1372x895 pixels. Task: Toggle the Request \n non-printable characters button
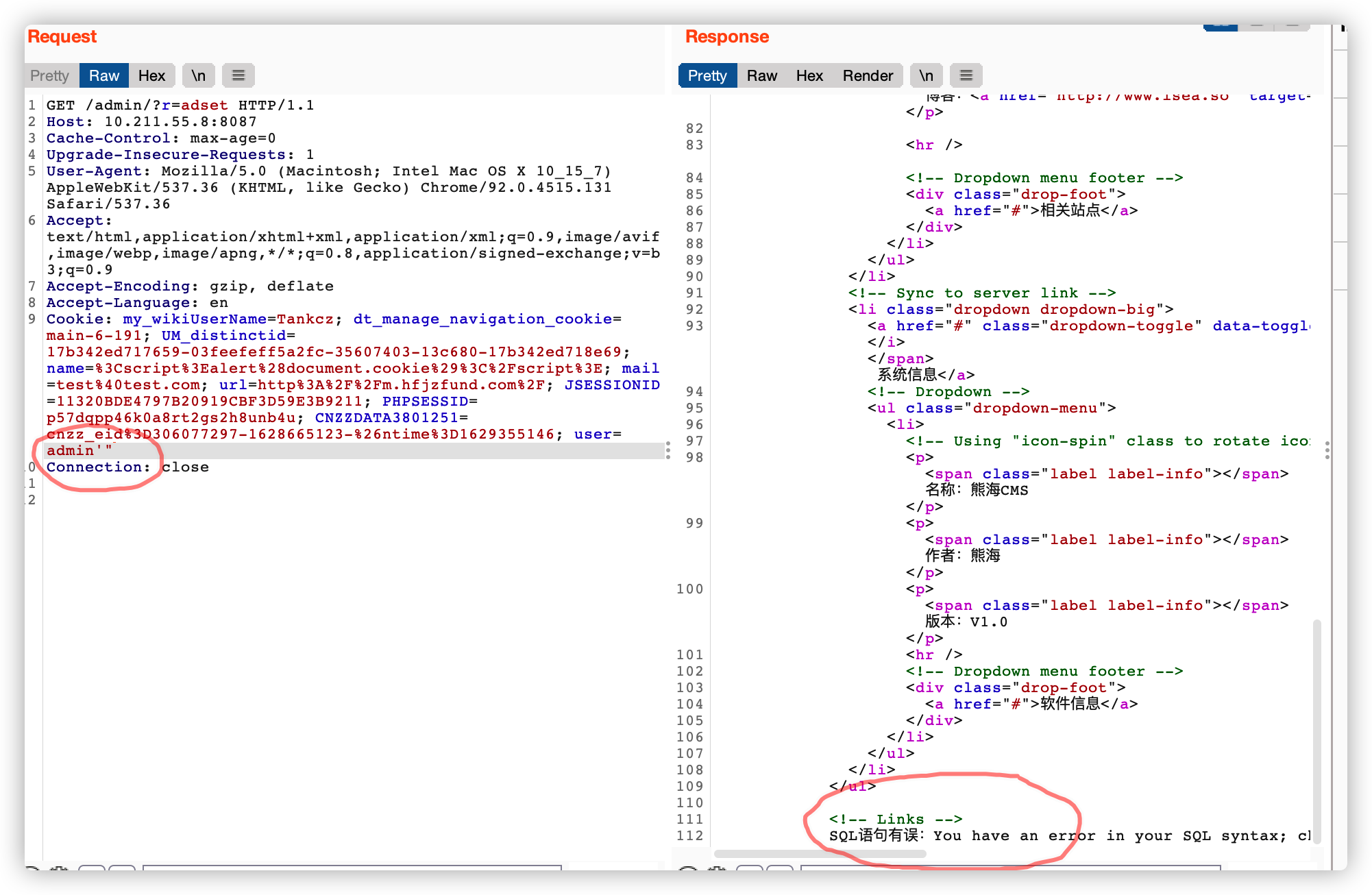pyautogui.click(x=198, y=75)
